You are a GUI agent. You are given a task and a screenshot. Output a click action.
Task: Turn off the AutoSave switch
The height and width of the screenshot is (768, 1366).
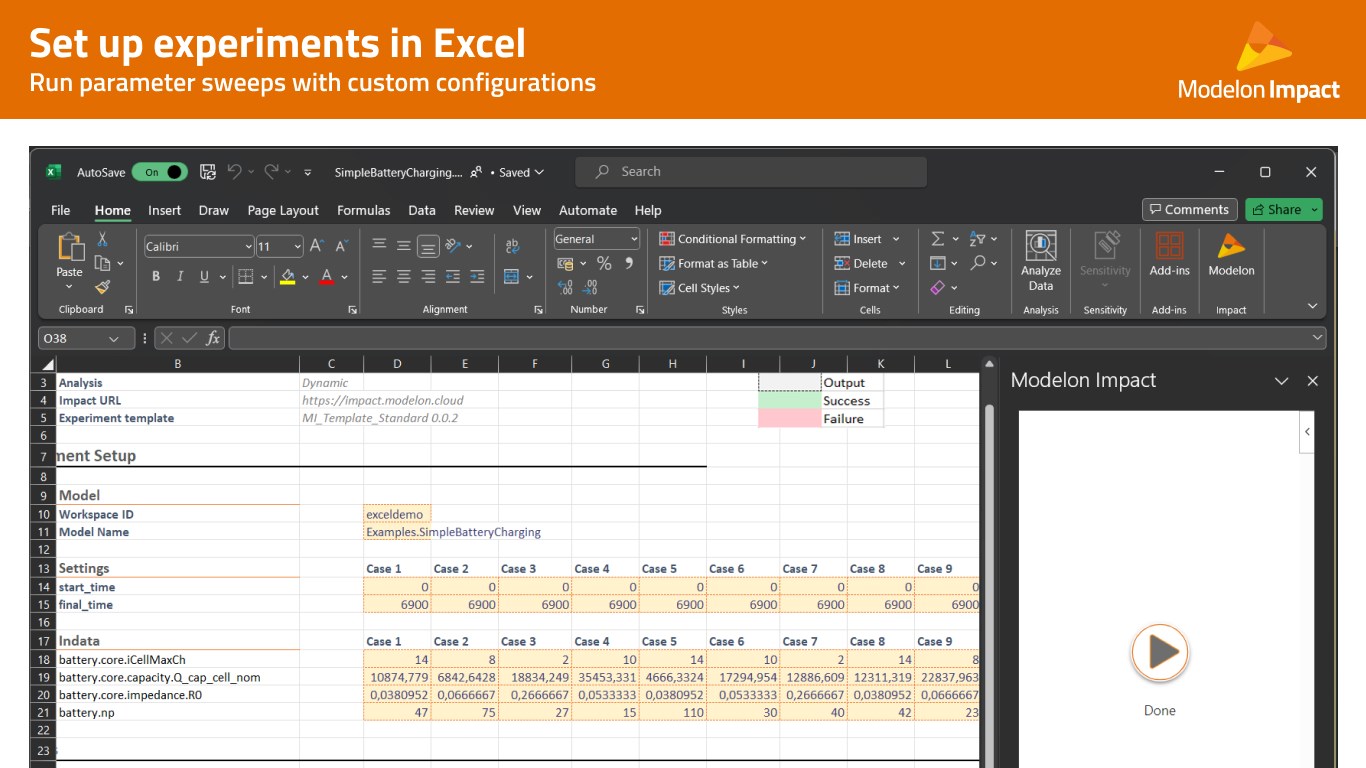pos(160,172)
